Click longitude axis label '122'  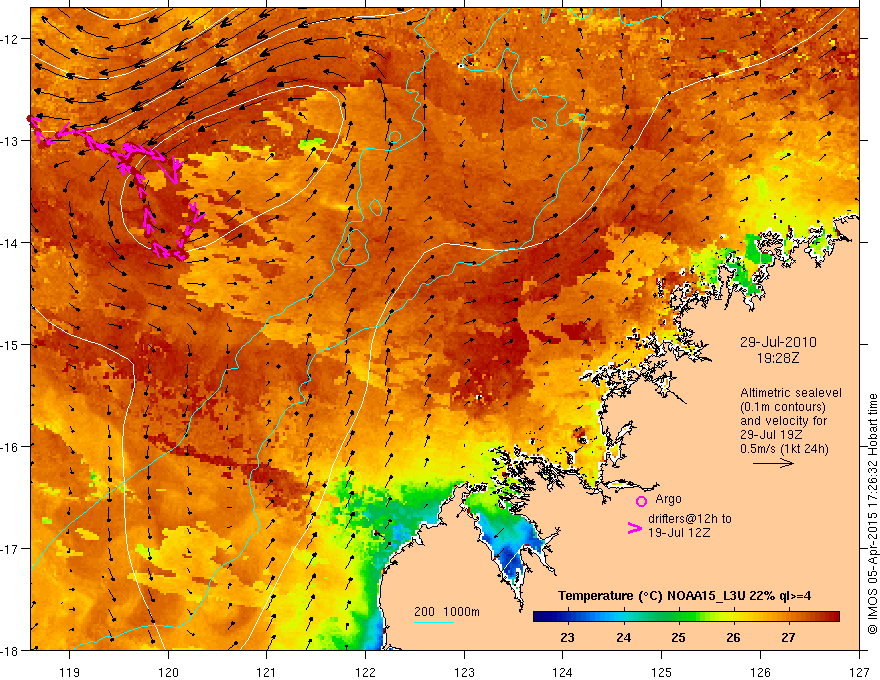point(365,672)
